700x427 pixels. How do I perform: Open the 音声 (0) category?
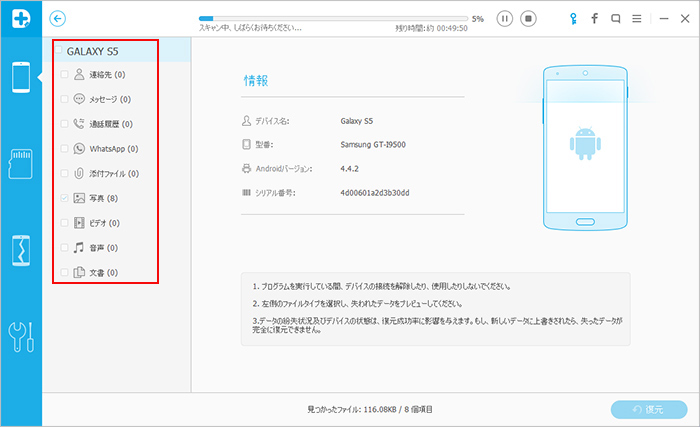tap(104, 248)
